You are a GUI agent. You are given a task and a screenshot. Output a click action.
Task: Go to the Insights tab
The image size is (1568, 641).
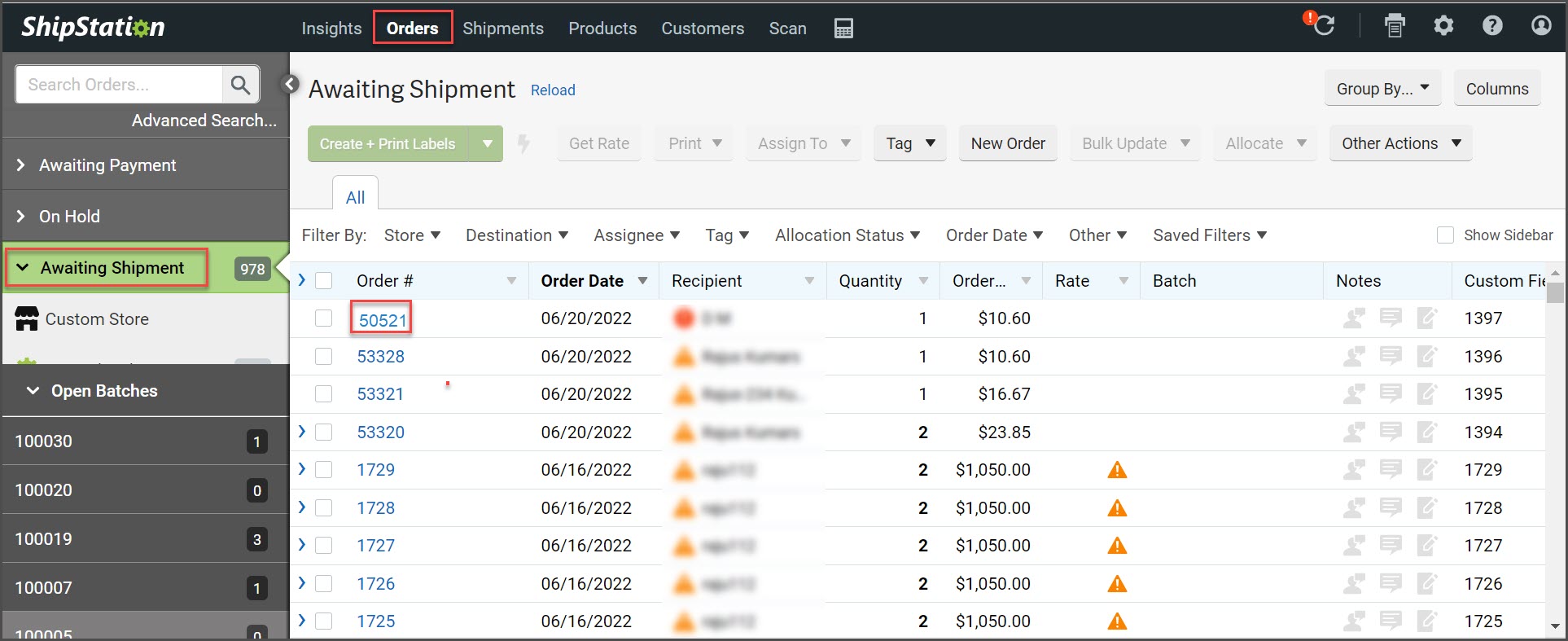click(x=331, y=29)
